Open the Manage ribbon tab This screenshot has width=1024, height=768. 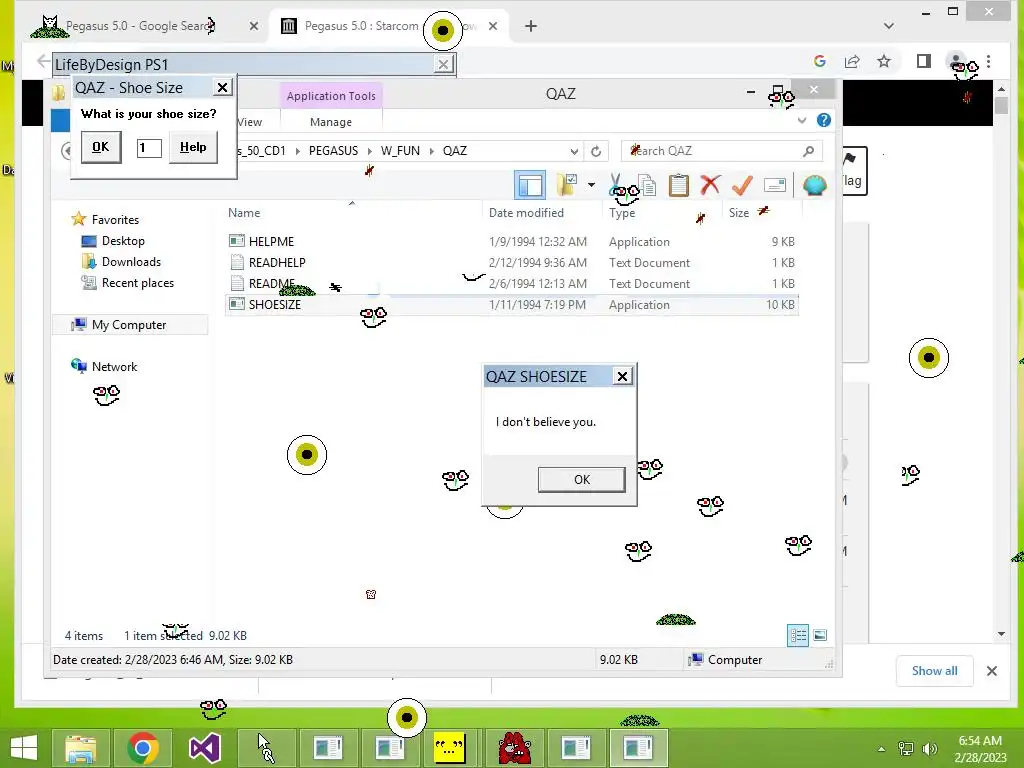tap(330, 122)
